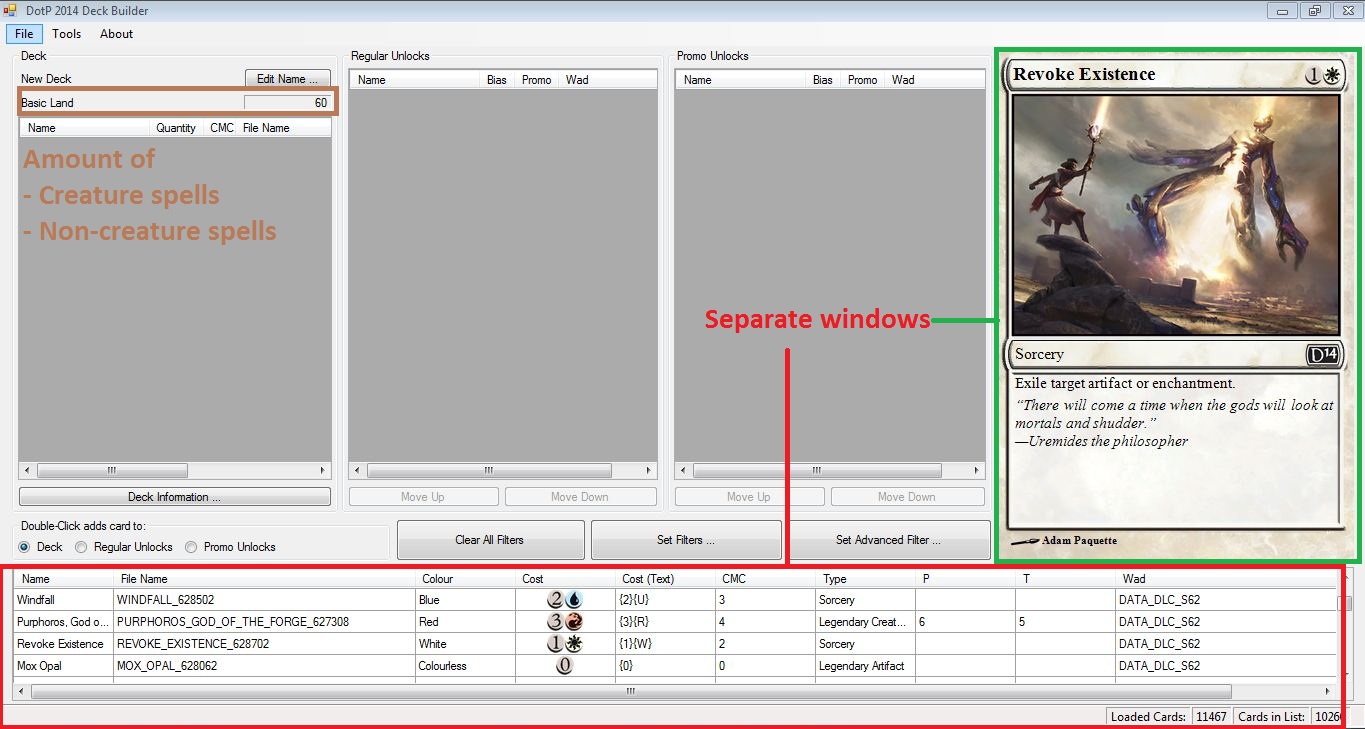This screenshot has height=729, width=1365.
Task: Select the Deck radio button
Action: pos(25,547)
